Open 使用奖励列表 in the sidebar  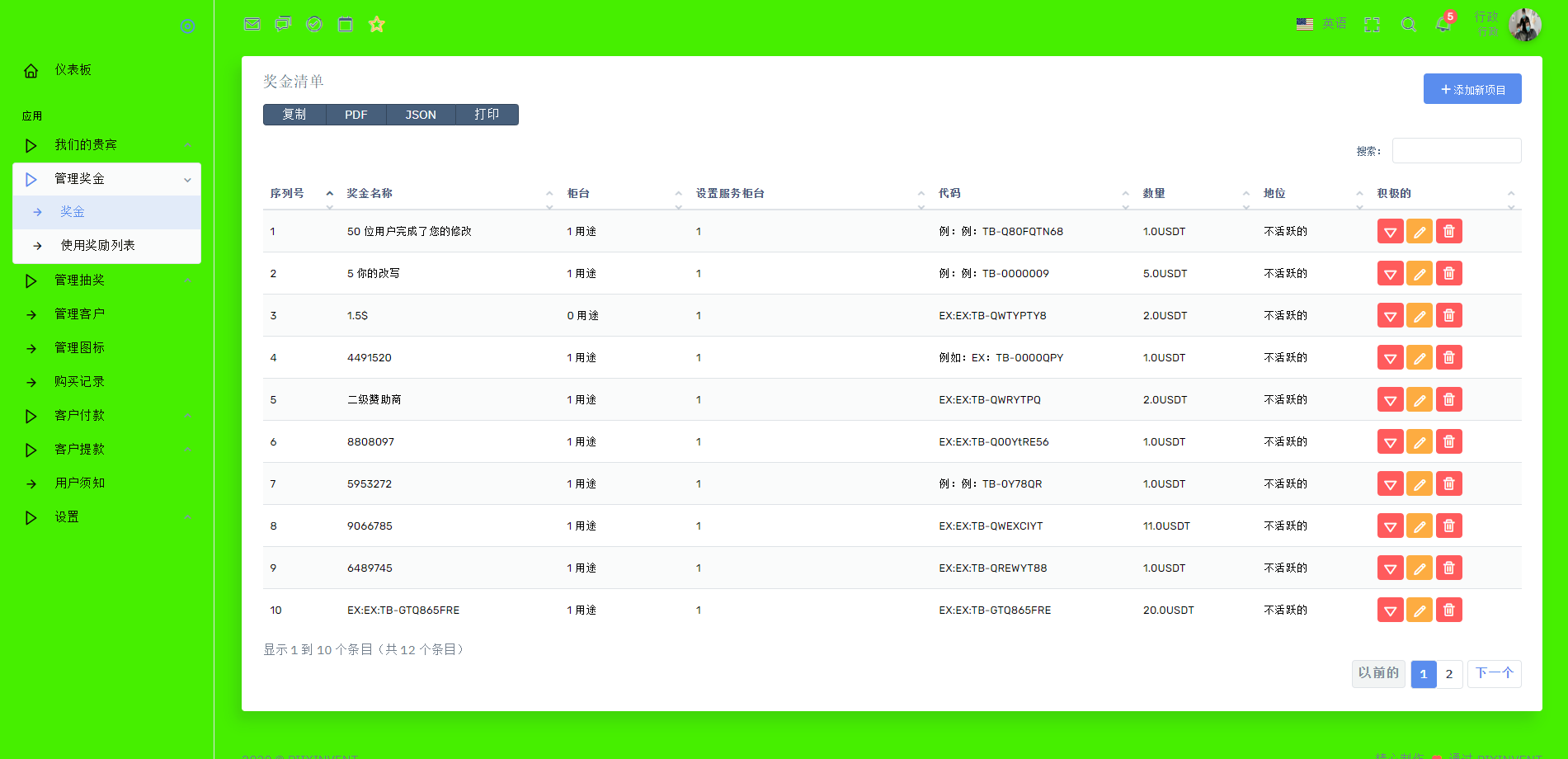97,246
